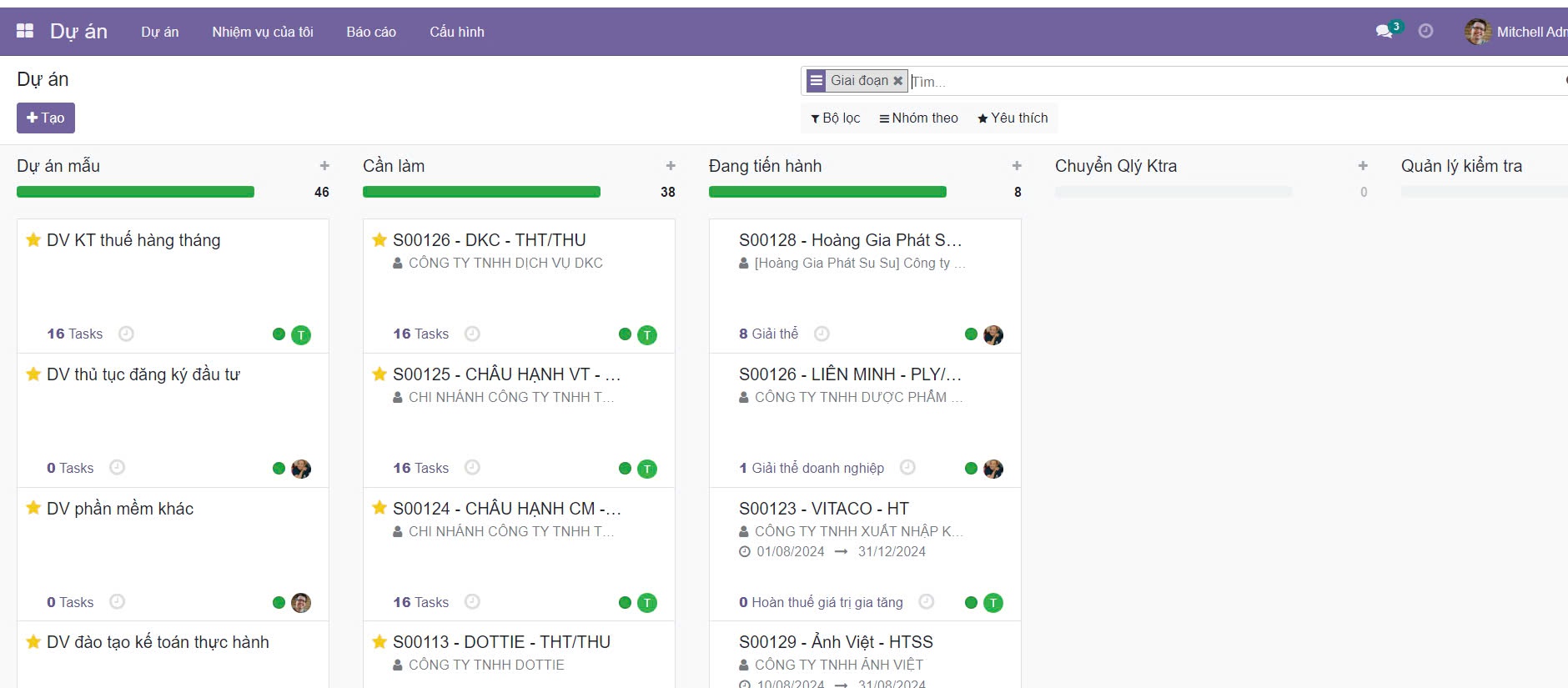Add project in Cần làm column plus icon

pyautogui.click(x=671, y=166)
